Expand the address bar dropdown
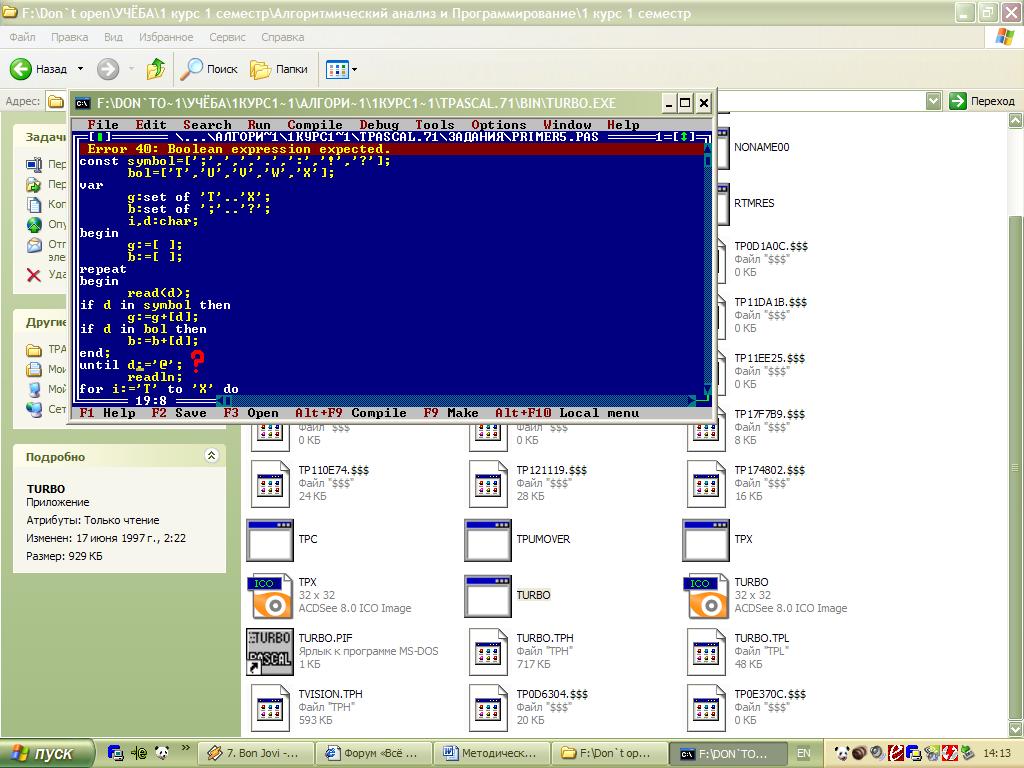Viewport: 1024px width, 768px height. [933, 101]
